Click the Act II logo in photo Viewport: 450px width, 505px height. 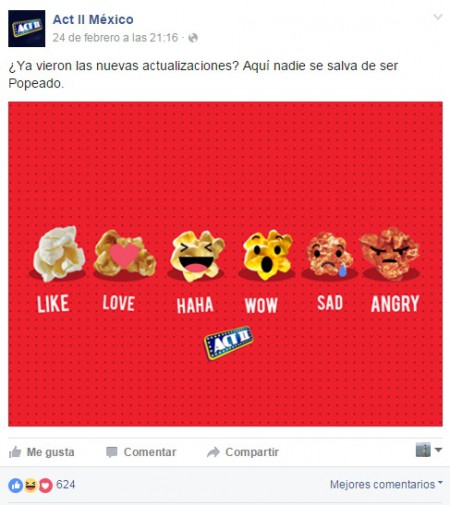[x=228, y=343]
